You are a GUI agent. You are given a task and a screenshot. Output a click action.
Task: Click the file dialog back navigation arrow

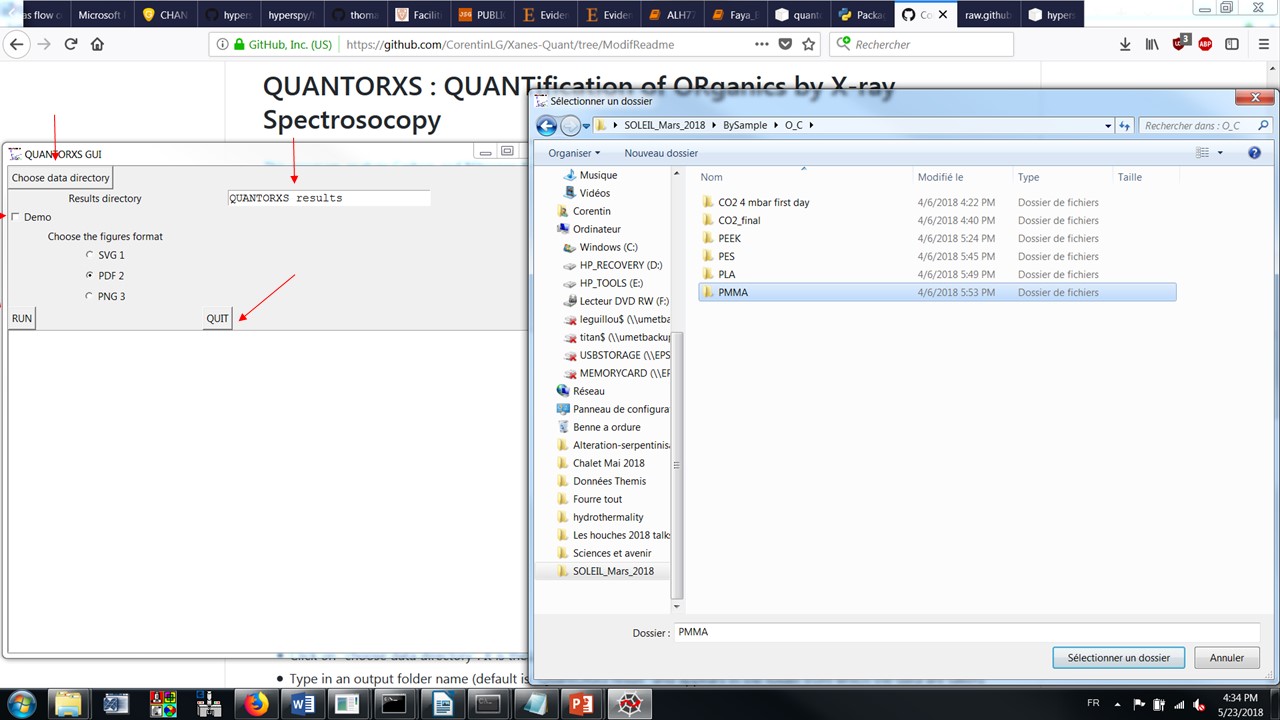click(x=546, y=126)
